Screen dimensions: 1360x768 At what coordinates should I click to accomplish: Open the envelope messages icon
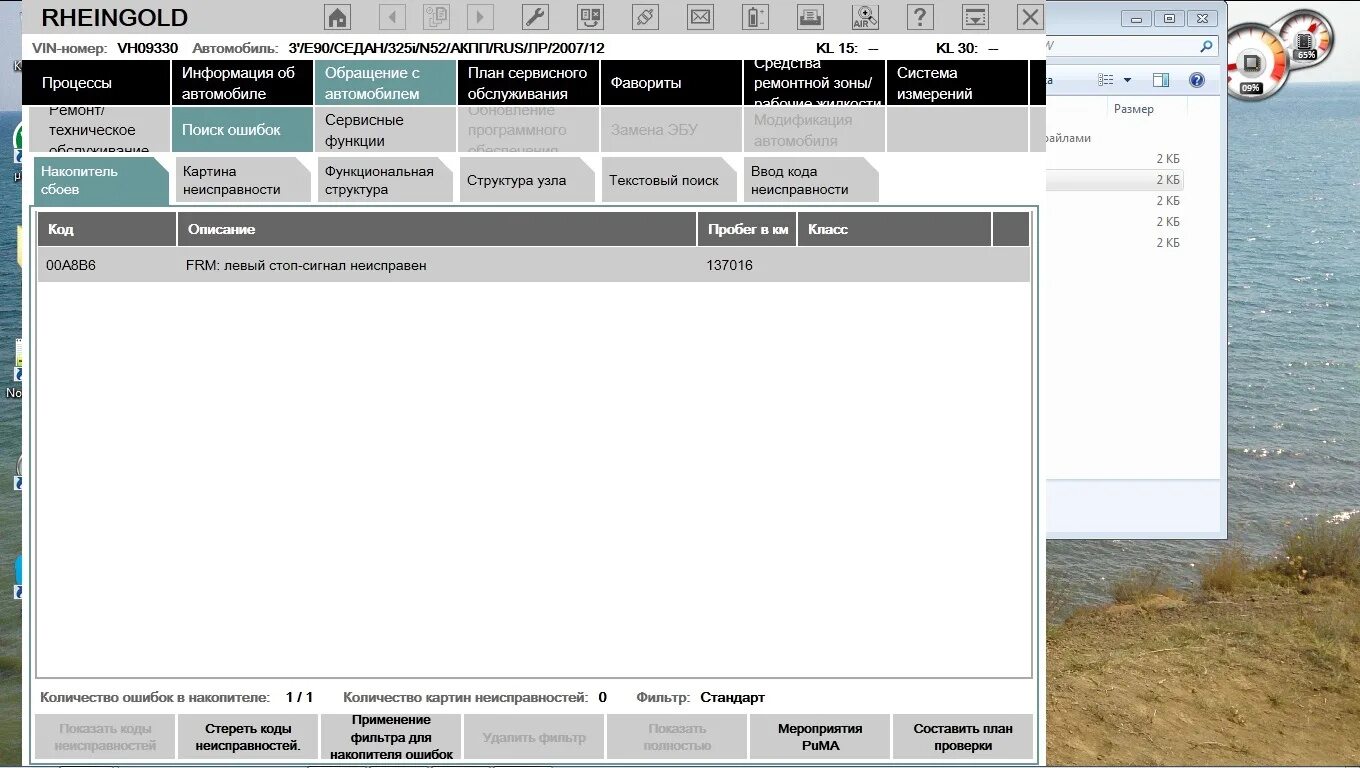coord(700,17)
